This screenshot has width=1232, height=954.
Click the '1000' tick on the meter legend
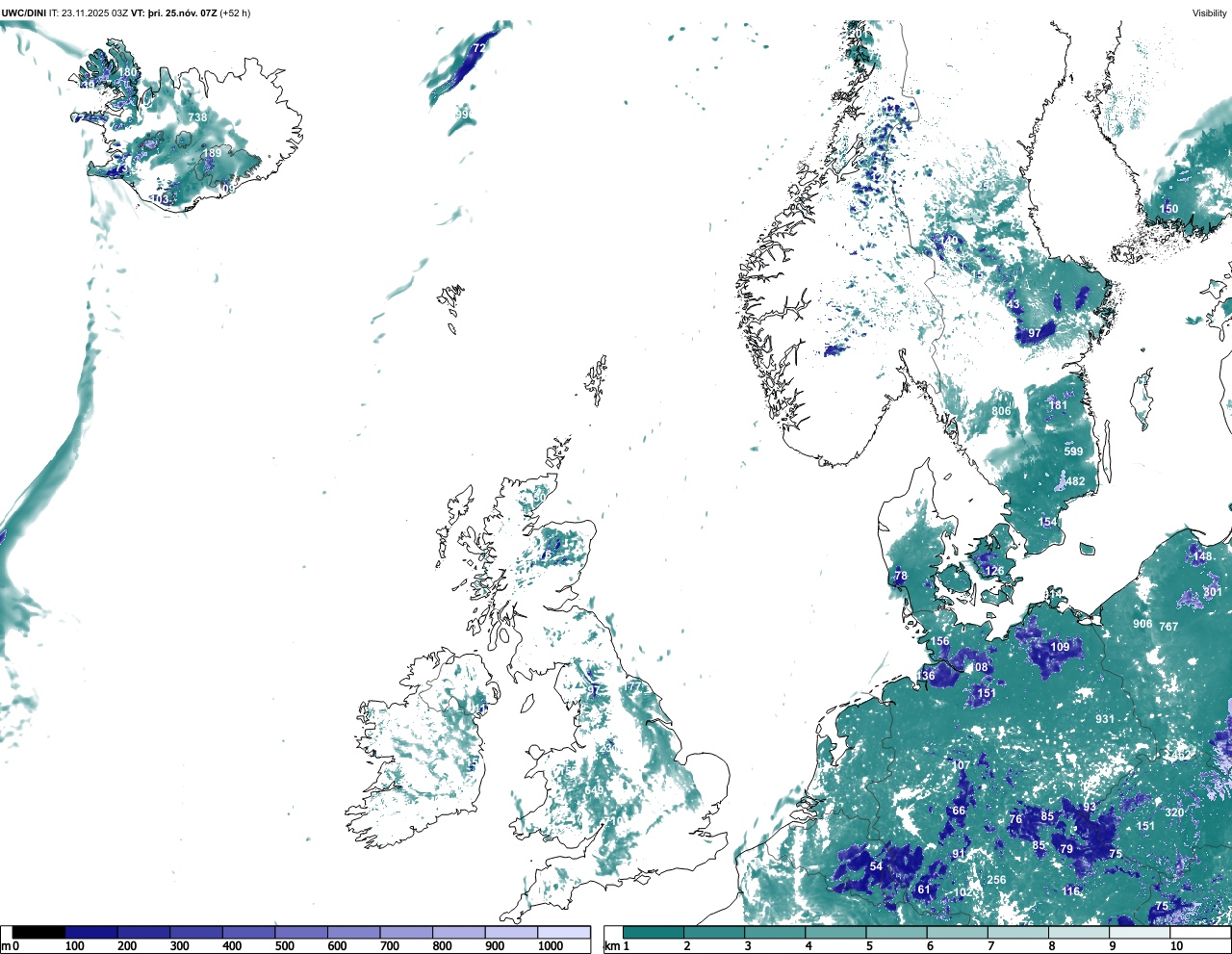tap(551, 946)
